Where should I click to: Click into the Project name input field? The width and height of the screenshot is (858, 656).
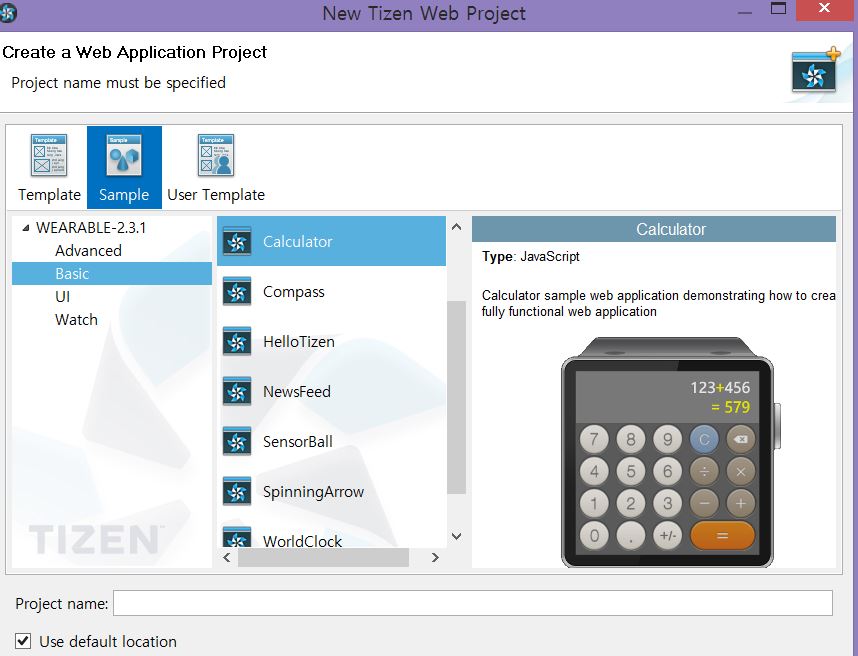[473, 603]
